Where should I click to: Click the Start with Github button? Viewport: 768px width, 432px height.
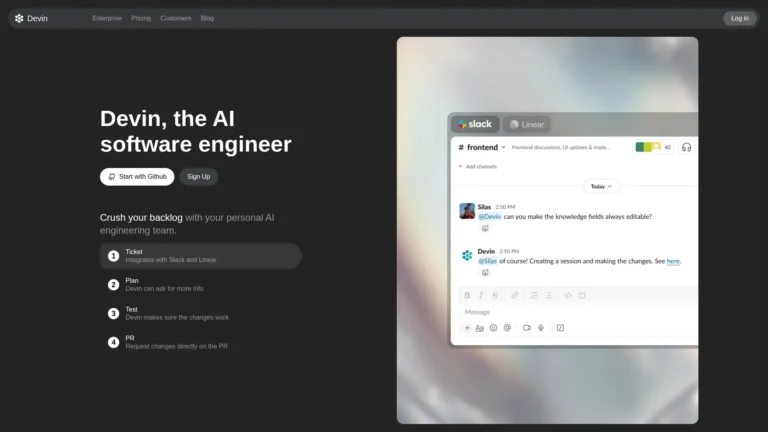click(x=137, y=177)
